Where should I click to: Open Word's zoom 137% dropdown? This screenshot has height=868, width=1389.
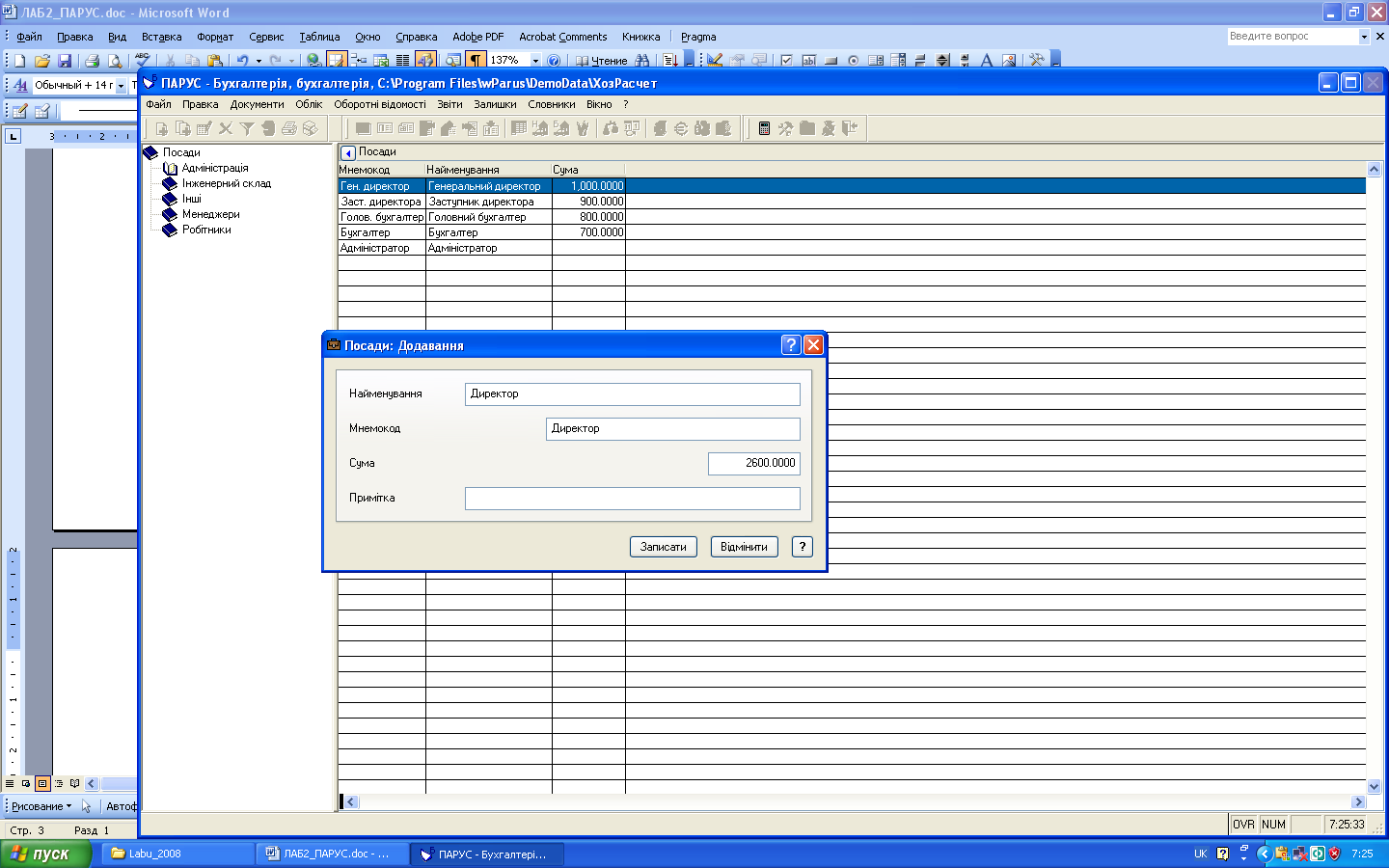pos(535,60)
